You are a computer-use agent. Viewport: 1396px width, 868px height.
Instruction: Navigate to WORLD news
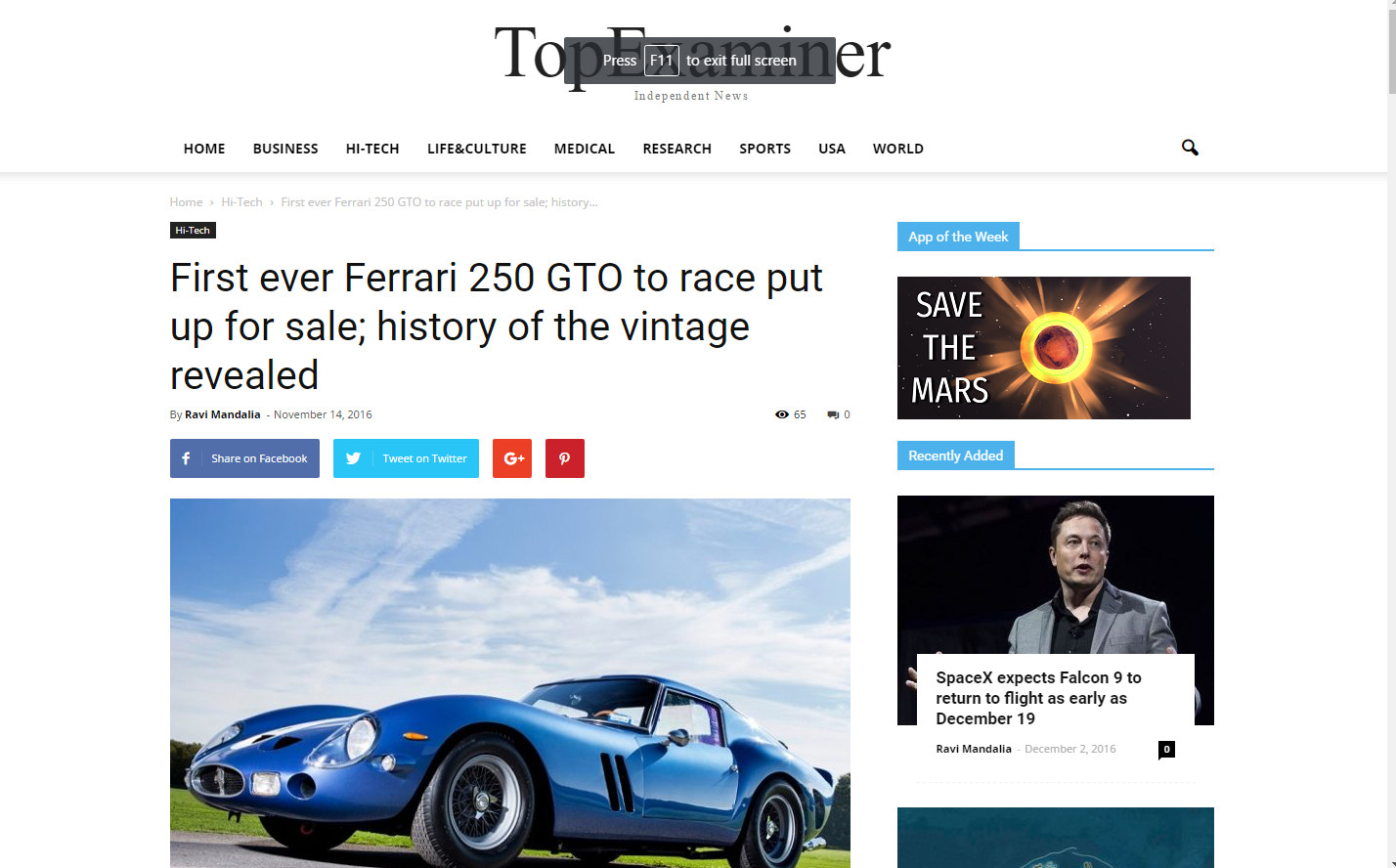898,149
